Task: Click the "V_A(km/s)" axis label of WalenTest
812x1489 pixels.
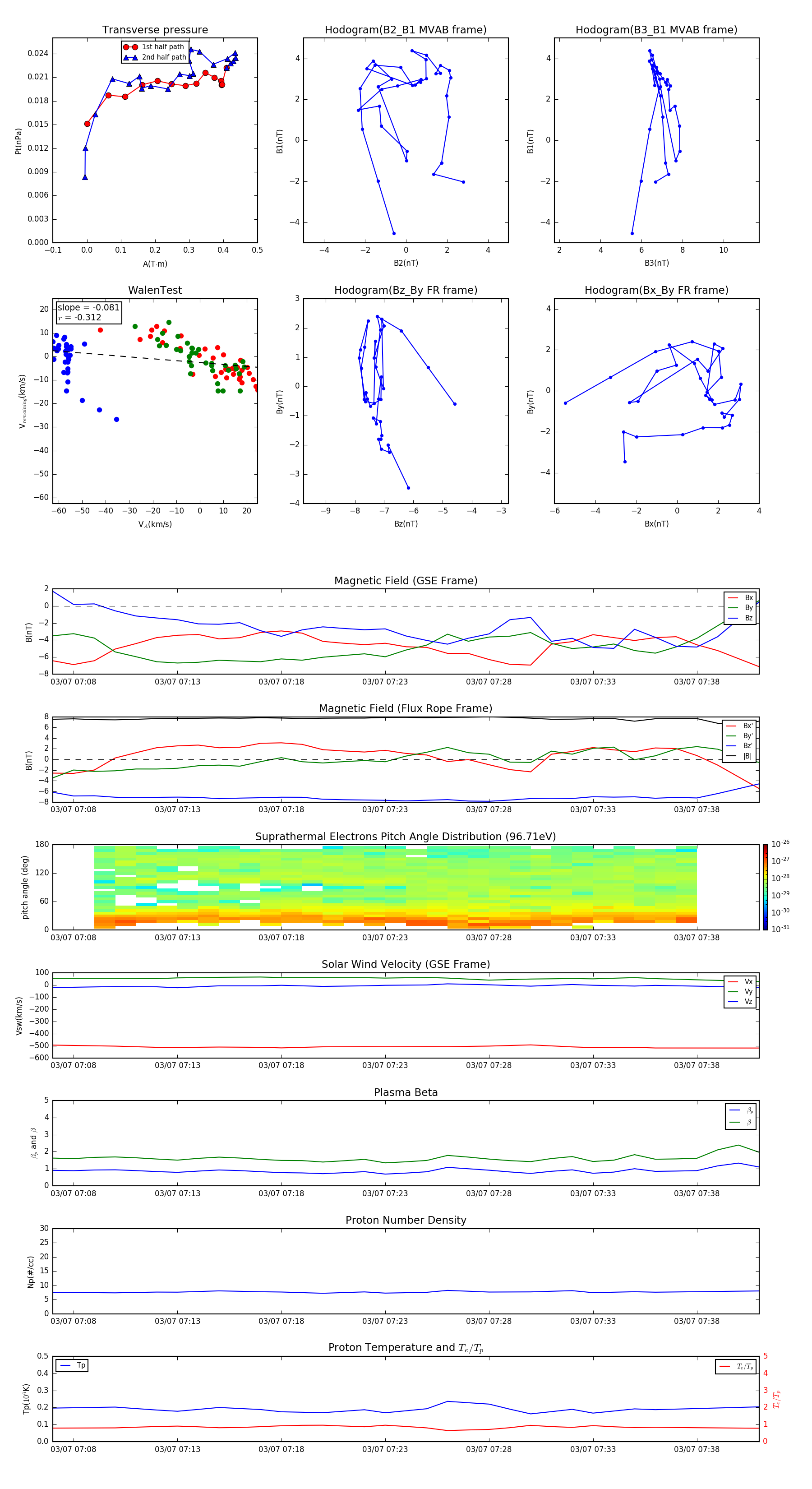Action: (x=155, y=524)
